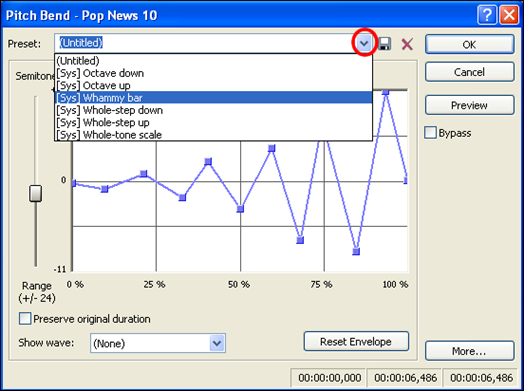Click the context help question mark icon
Screen dimensions: 524x391
coord(487,15)
